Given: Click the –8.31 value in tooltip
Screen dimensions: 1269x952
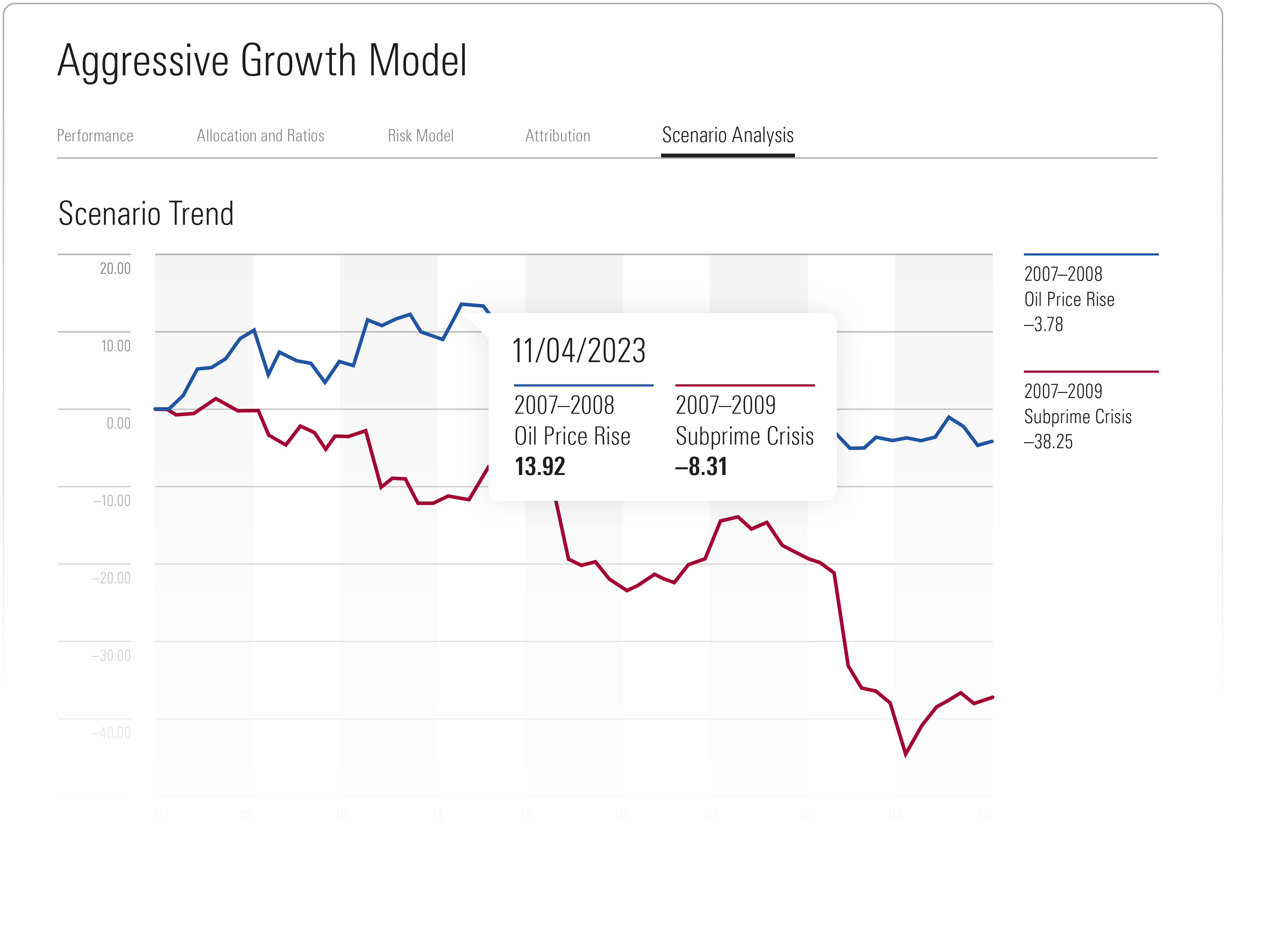Looking at the screenshot, I should (x=701, y=466).
